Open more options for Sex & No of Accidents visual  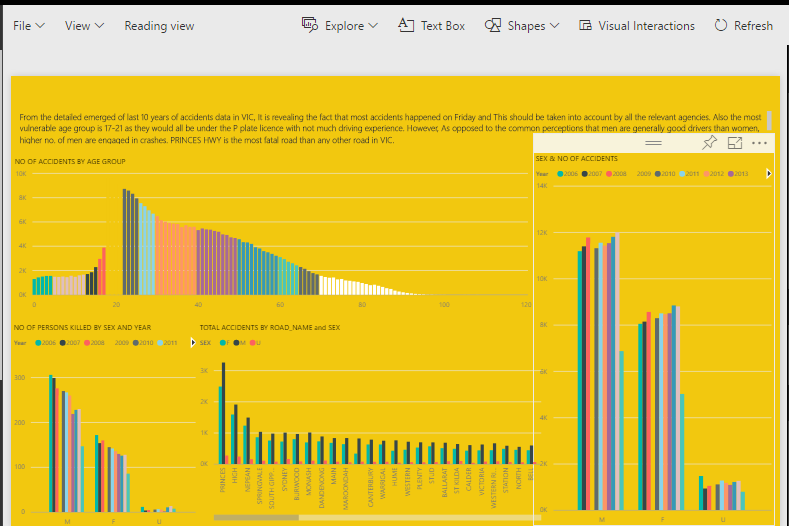pos(759,143)
